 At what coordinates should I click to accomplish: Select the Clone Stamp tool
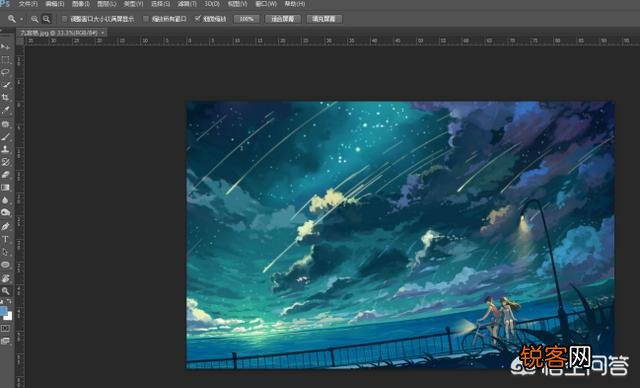5,149
